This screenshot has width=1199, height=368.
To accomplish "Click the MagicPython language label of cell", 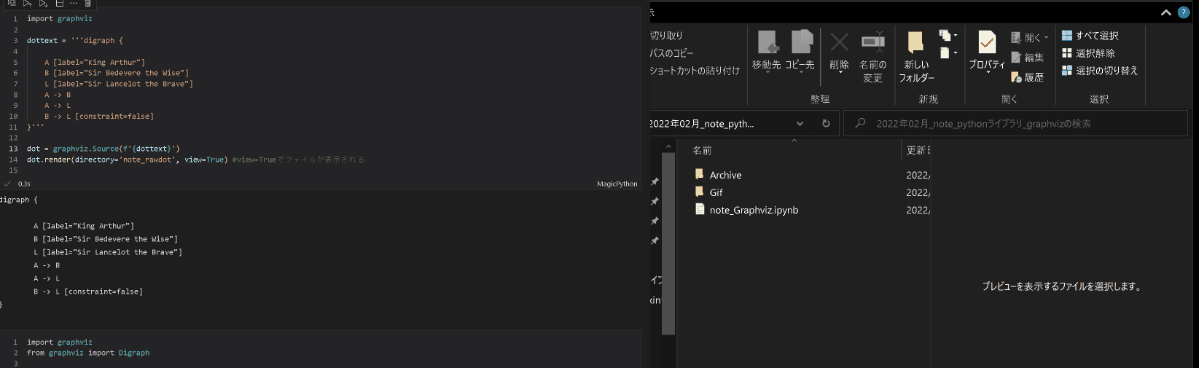I will [x=616, y=184].
